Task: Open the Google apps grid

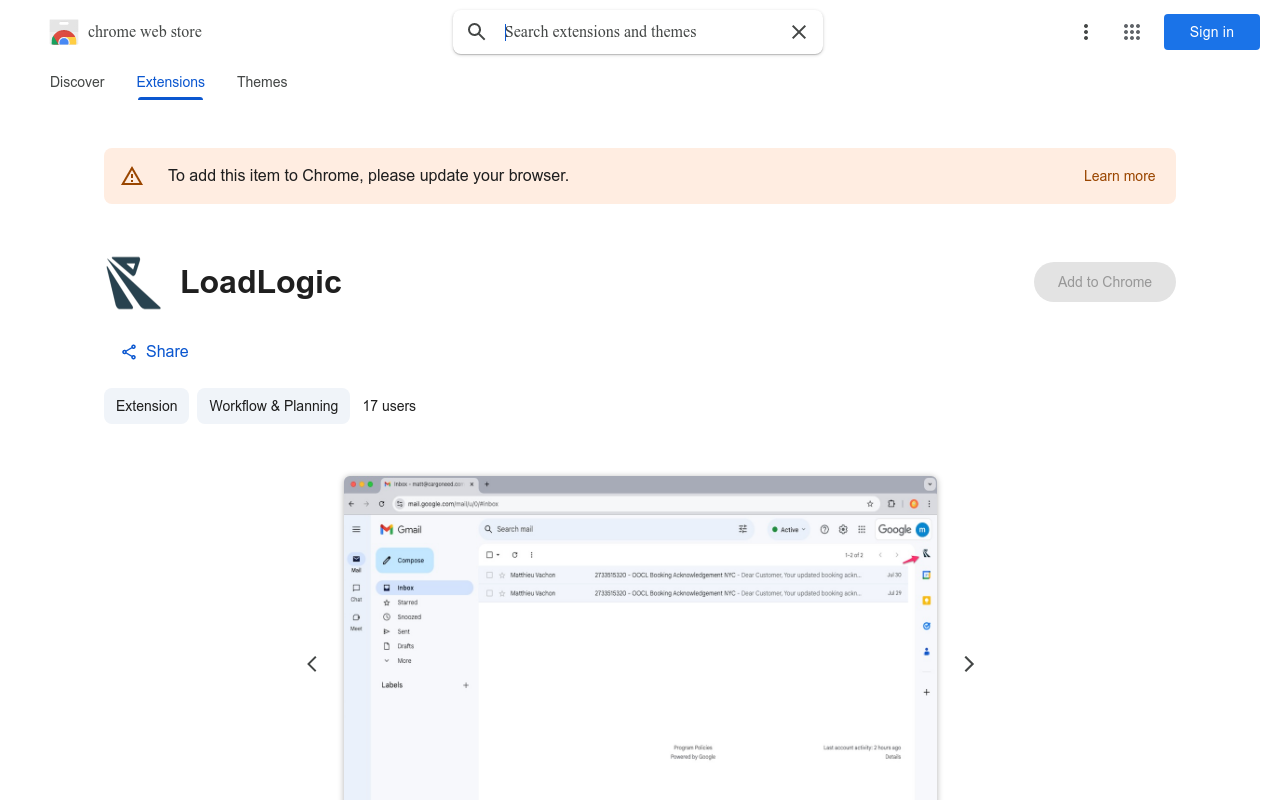Action: point(1132,32)
